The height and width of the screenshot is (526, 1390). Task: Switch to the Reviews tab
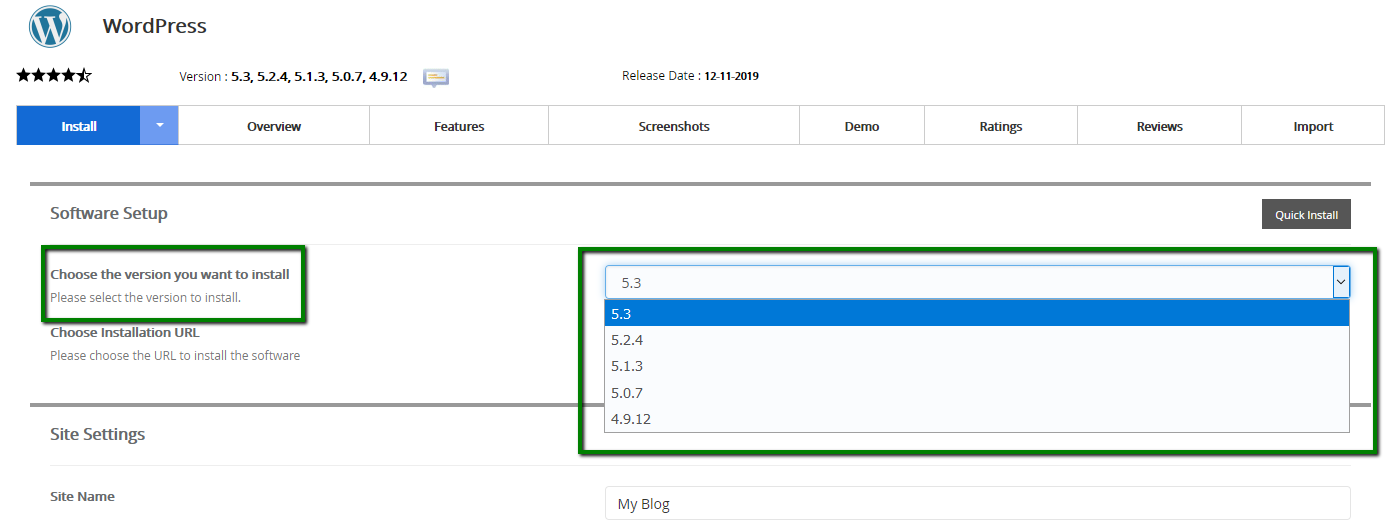pyautogui.click(x=1160, y=126)
